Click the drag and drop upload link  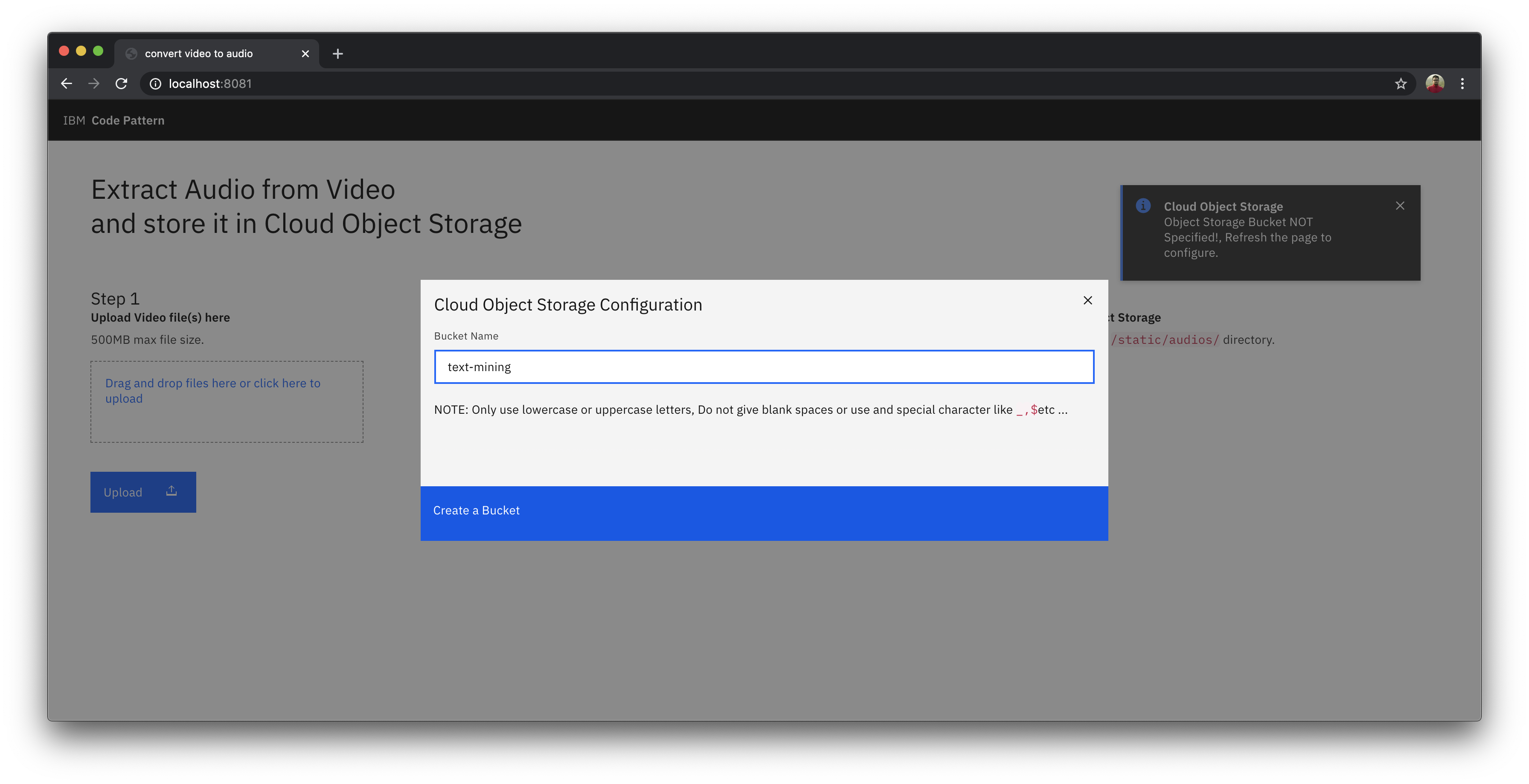point(212,391)
